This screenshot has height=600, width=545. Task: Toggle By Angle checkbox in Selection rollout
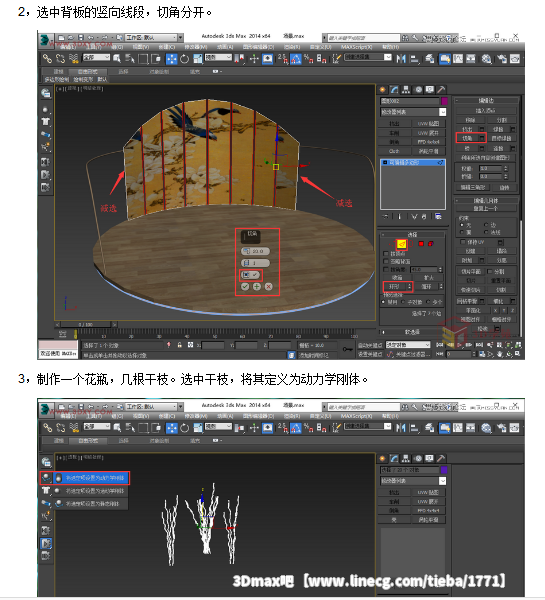(386, 269)
